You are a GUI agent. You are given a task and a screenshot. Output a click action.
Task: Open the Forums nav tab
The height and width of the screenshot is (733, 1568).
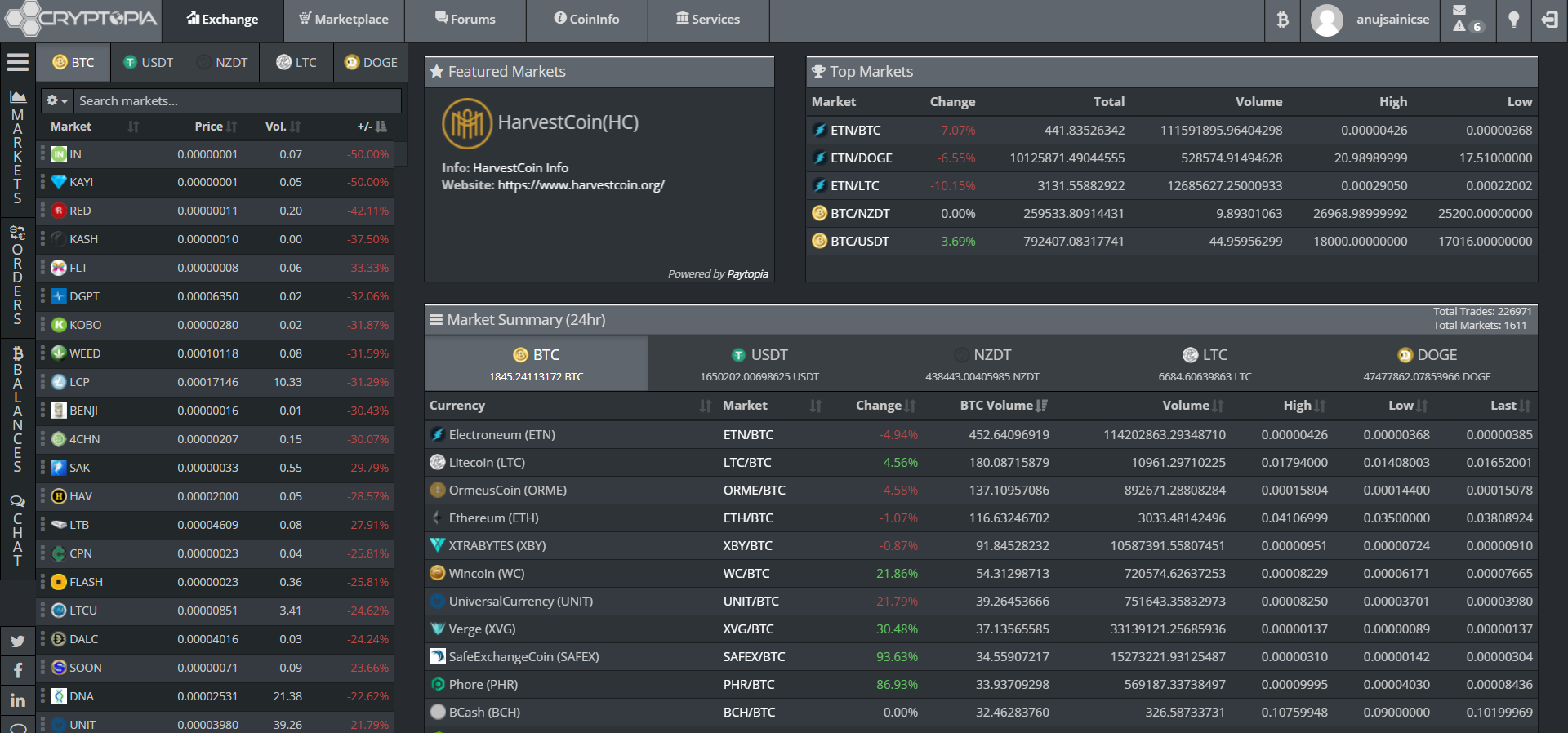coord(465,20)
